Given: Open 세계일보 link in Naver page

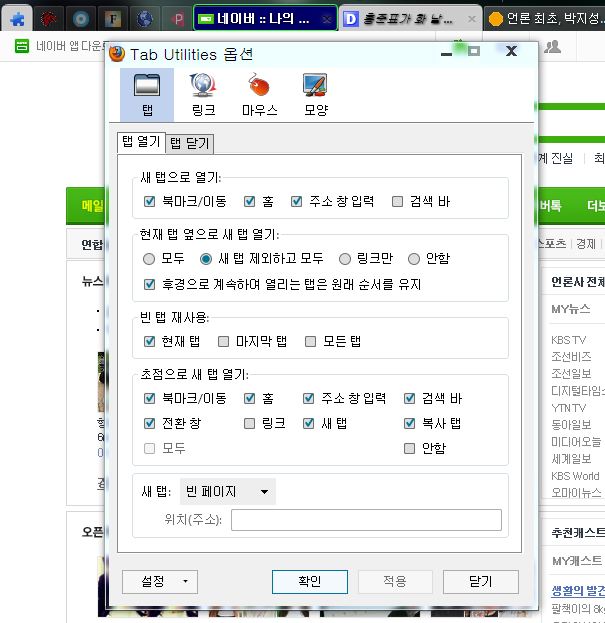Looking at the screenshot, I should [571, 459].
